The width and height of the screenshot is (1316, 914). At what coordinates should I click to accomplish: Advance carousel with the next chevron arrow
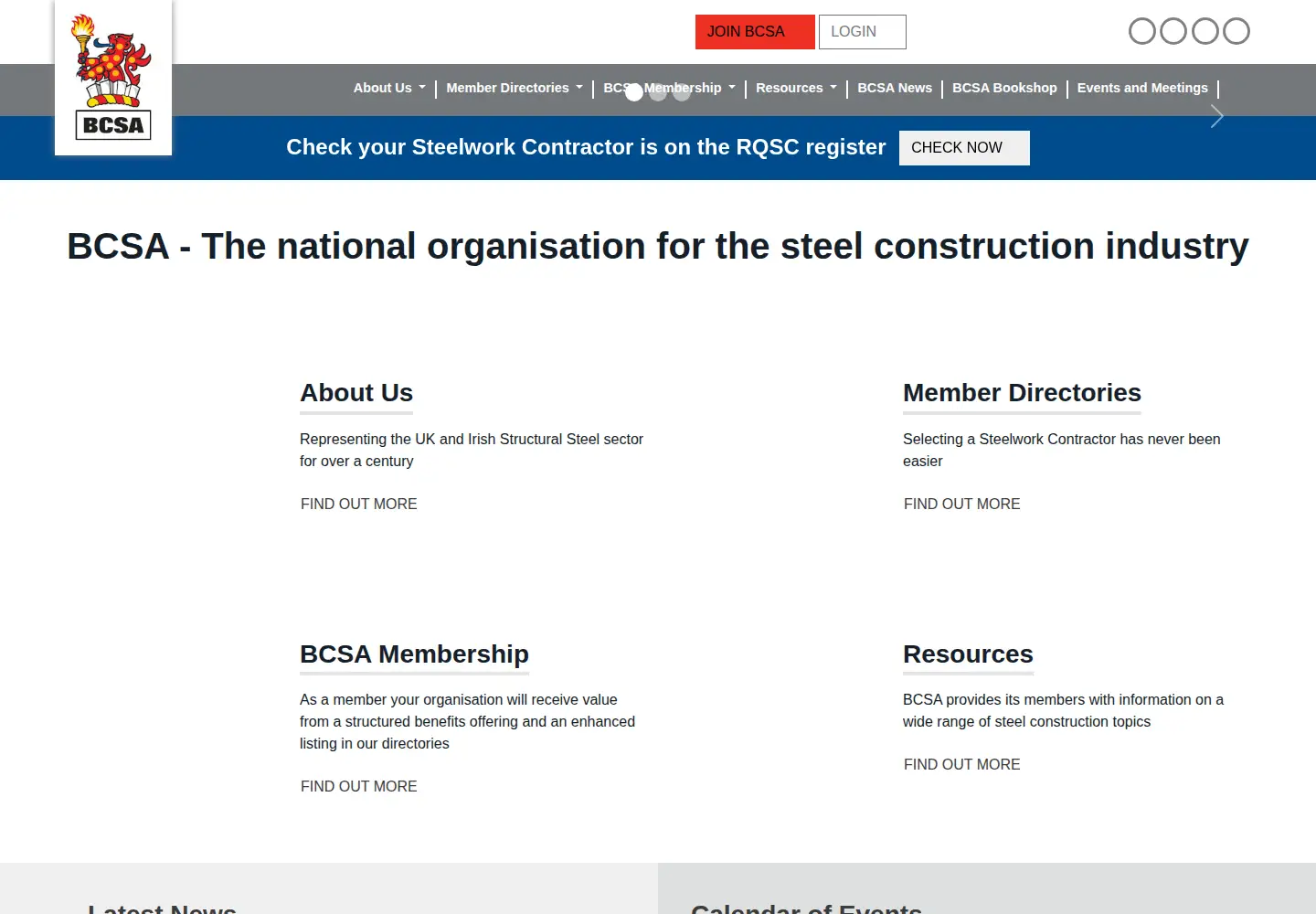(x=1216, y=116)
